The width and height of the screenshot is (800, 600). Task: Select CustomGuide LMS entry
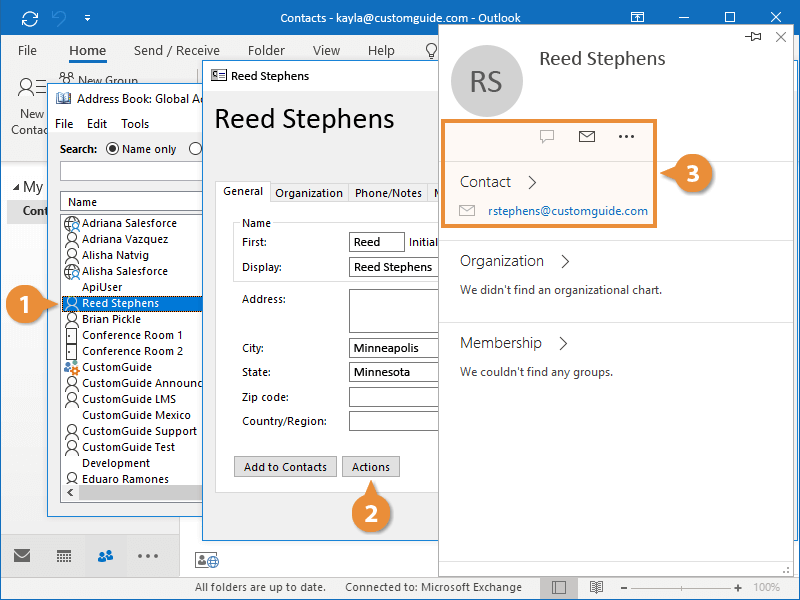click(x=129, y=399)
